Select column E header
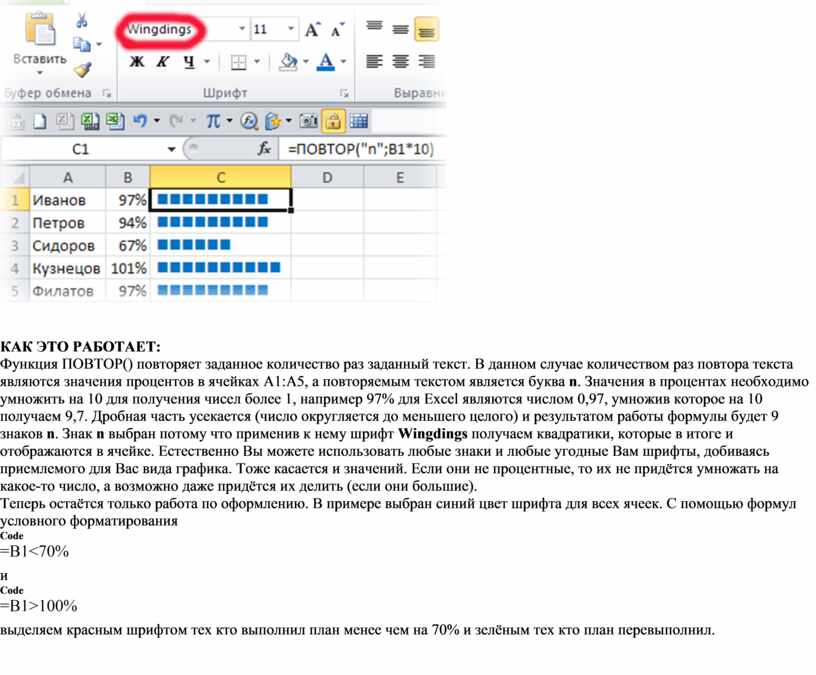The height and width of the screenshot is (675, 816). 400,177
